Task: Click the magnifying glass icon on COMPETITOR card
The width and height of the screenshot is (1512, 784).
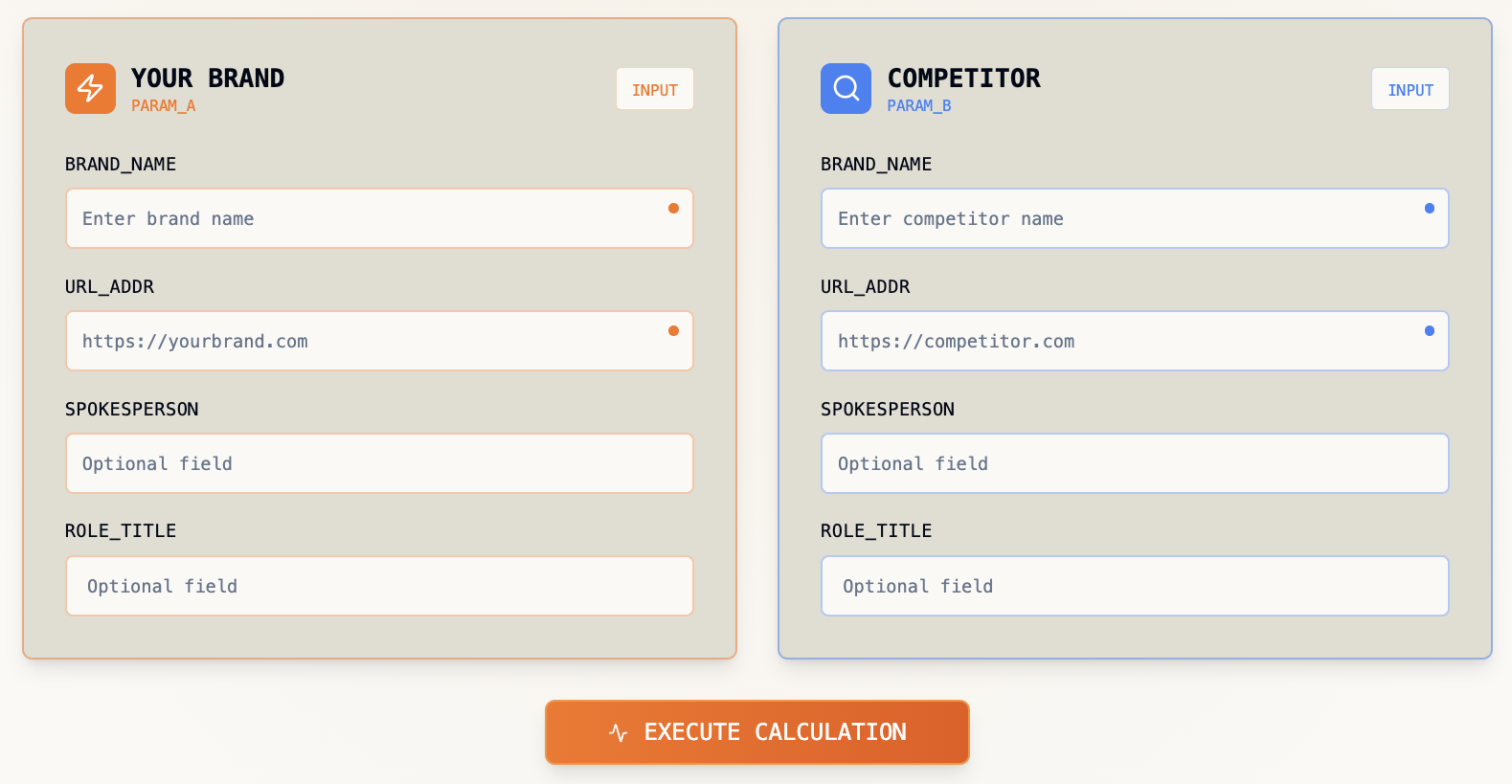Action: 846,88
